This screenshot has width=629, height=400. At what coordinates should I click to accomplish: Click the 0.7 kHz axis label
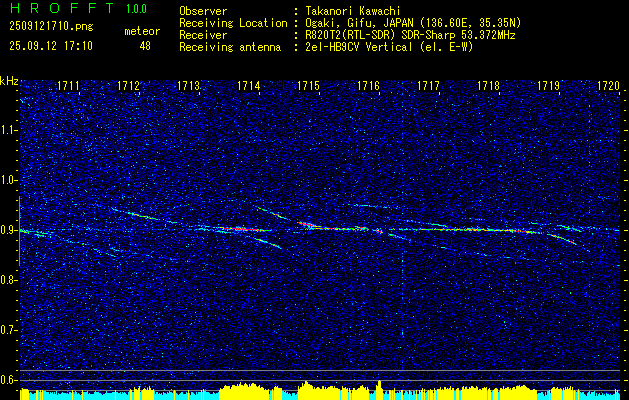coord(9,330)
